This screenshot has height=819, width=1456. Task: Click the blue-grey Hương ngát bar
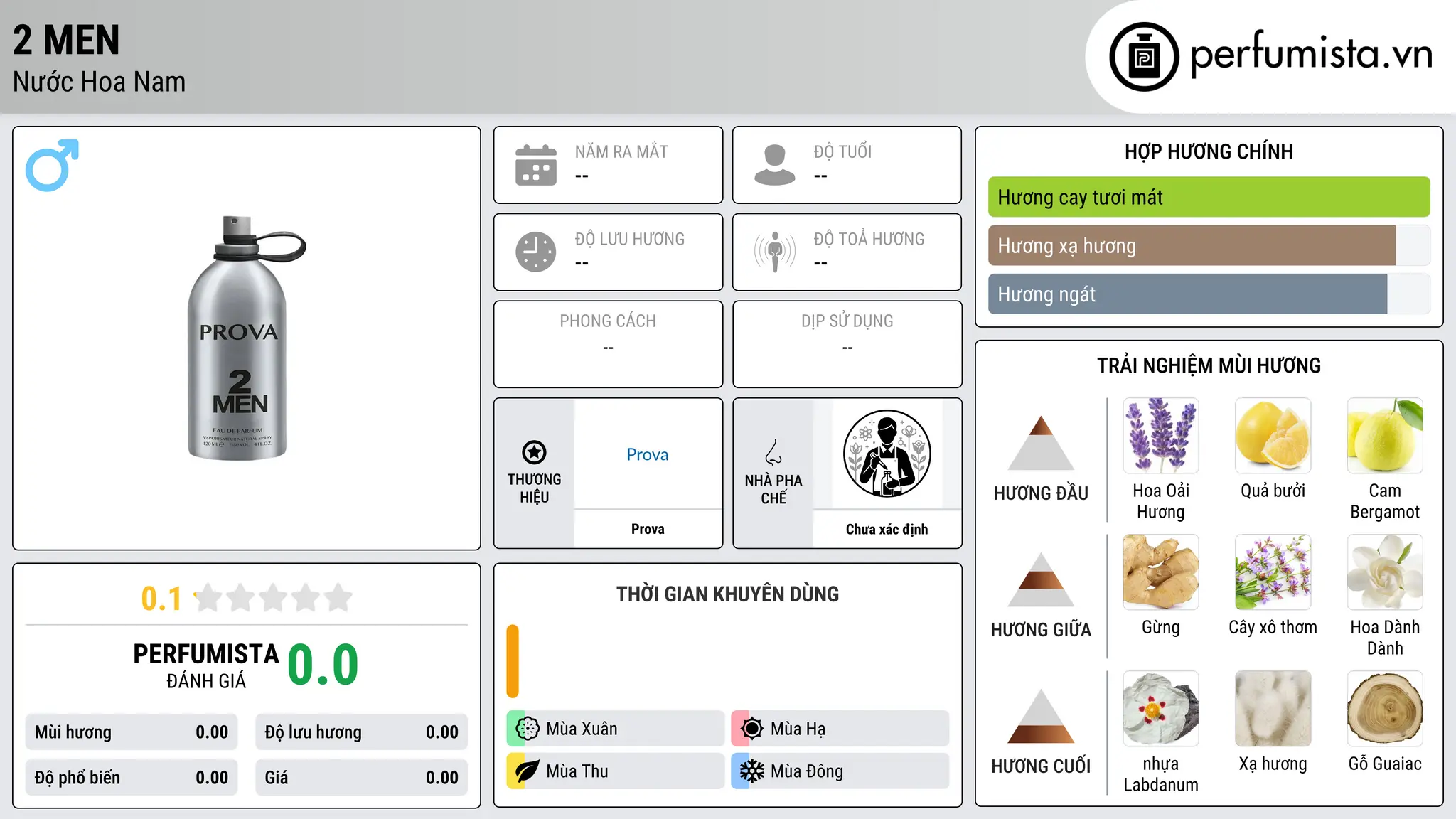pyautogui.click(x=1187, y=294)
